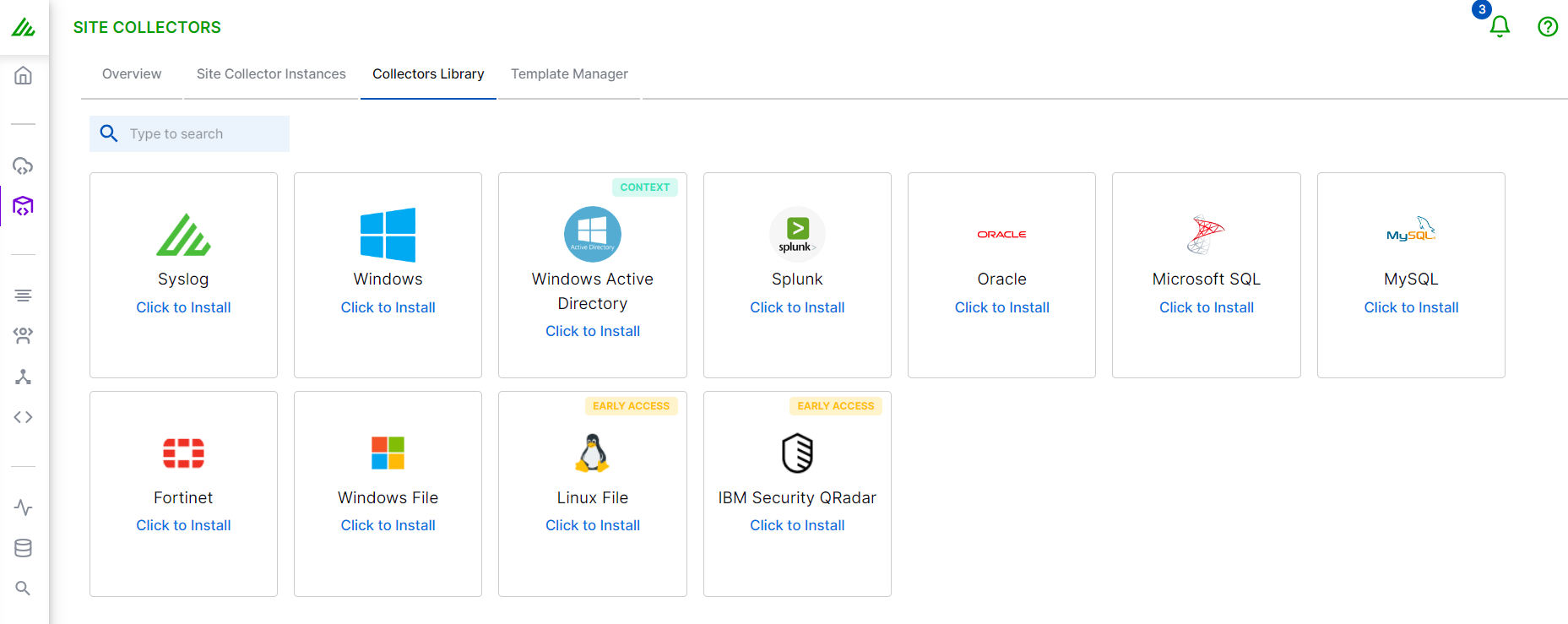Click the EARLY ACCESS badge on Linux File
1568x624 pixels.
[631, 406]
